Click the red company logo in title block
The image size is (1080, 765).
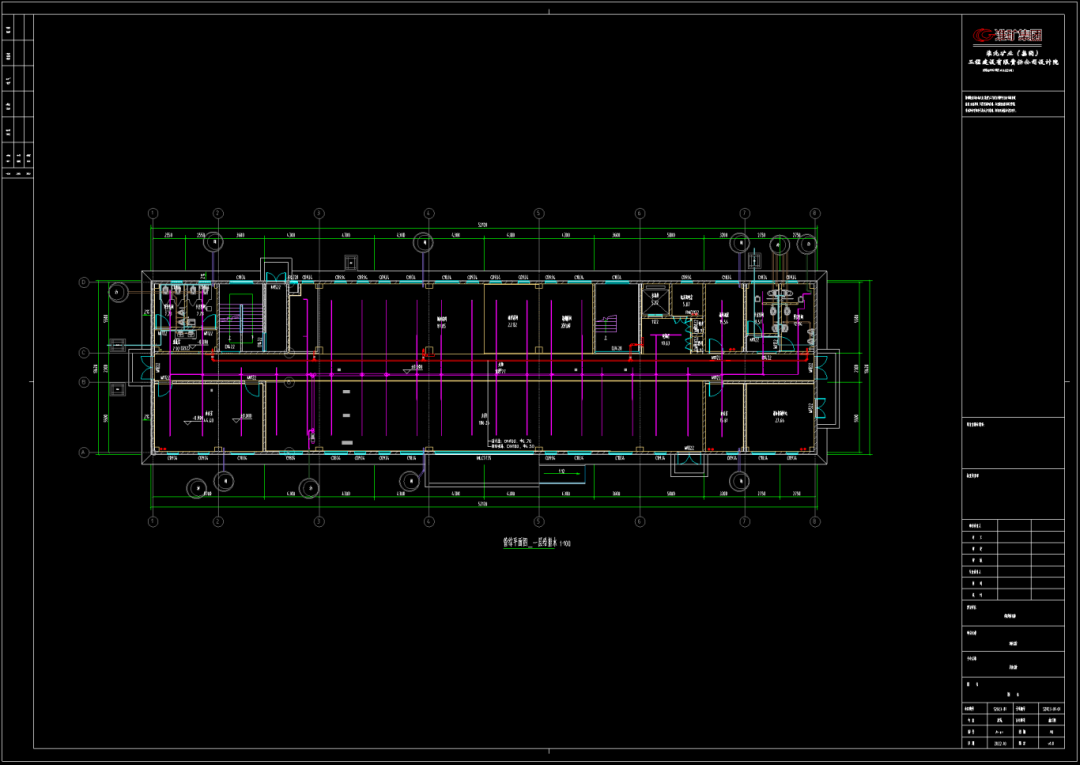pyautogui.click(x=1010, y=36)
